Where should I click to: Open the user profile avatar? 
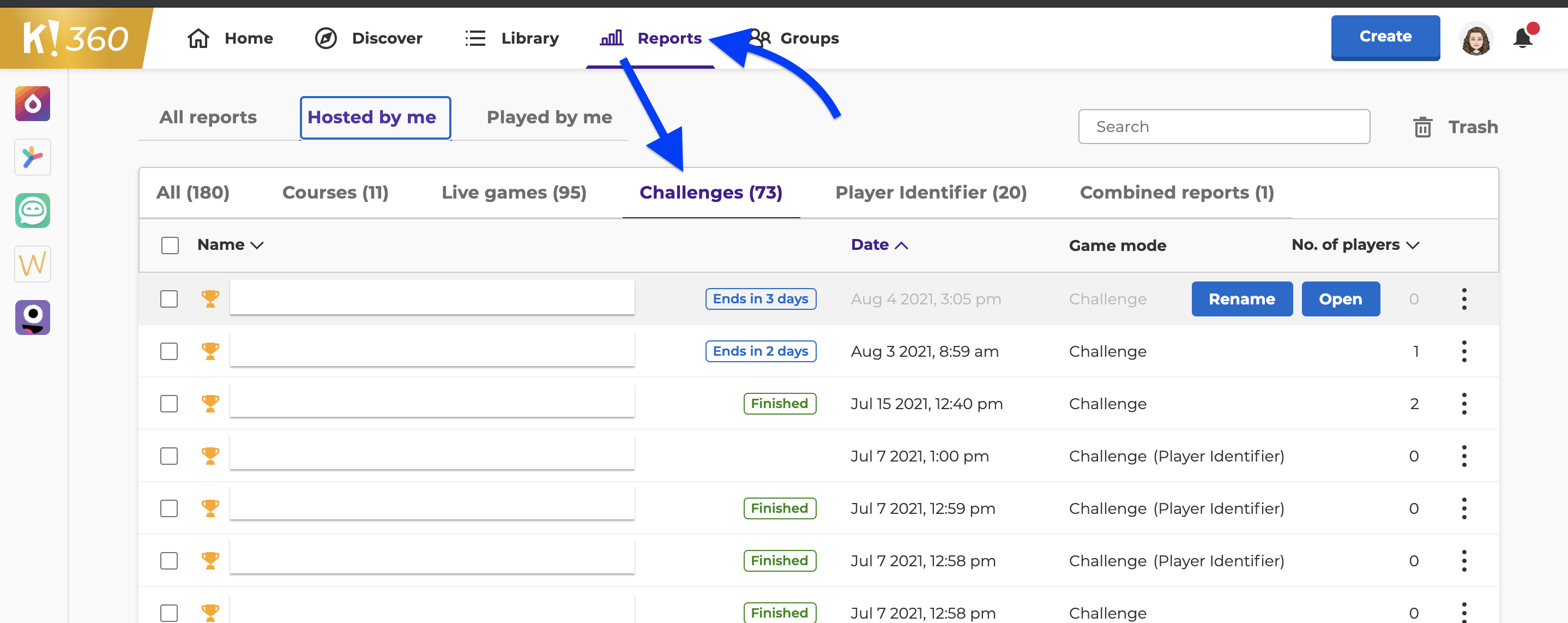tap(1475, 38)
